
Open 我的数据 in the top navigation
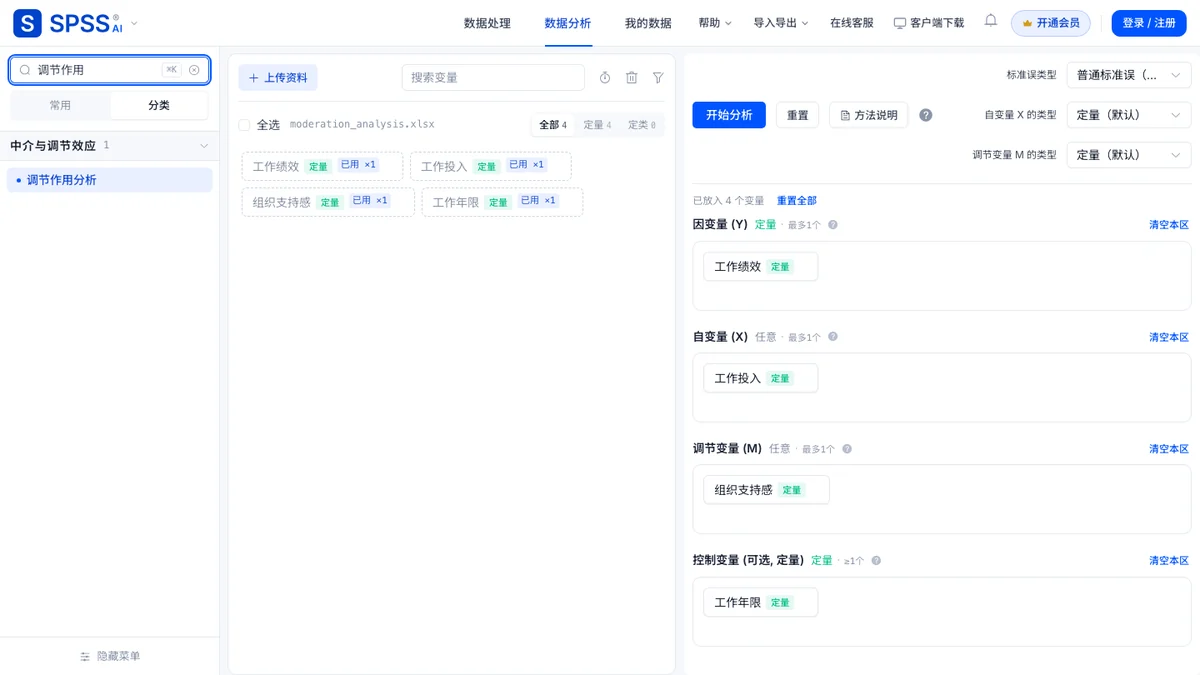tap(648, 23)
